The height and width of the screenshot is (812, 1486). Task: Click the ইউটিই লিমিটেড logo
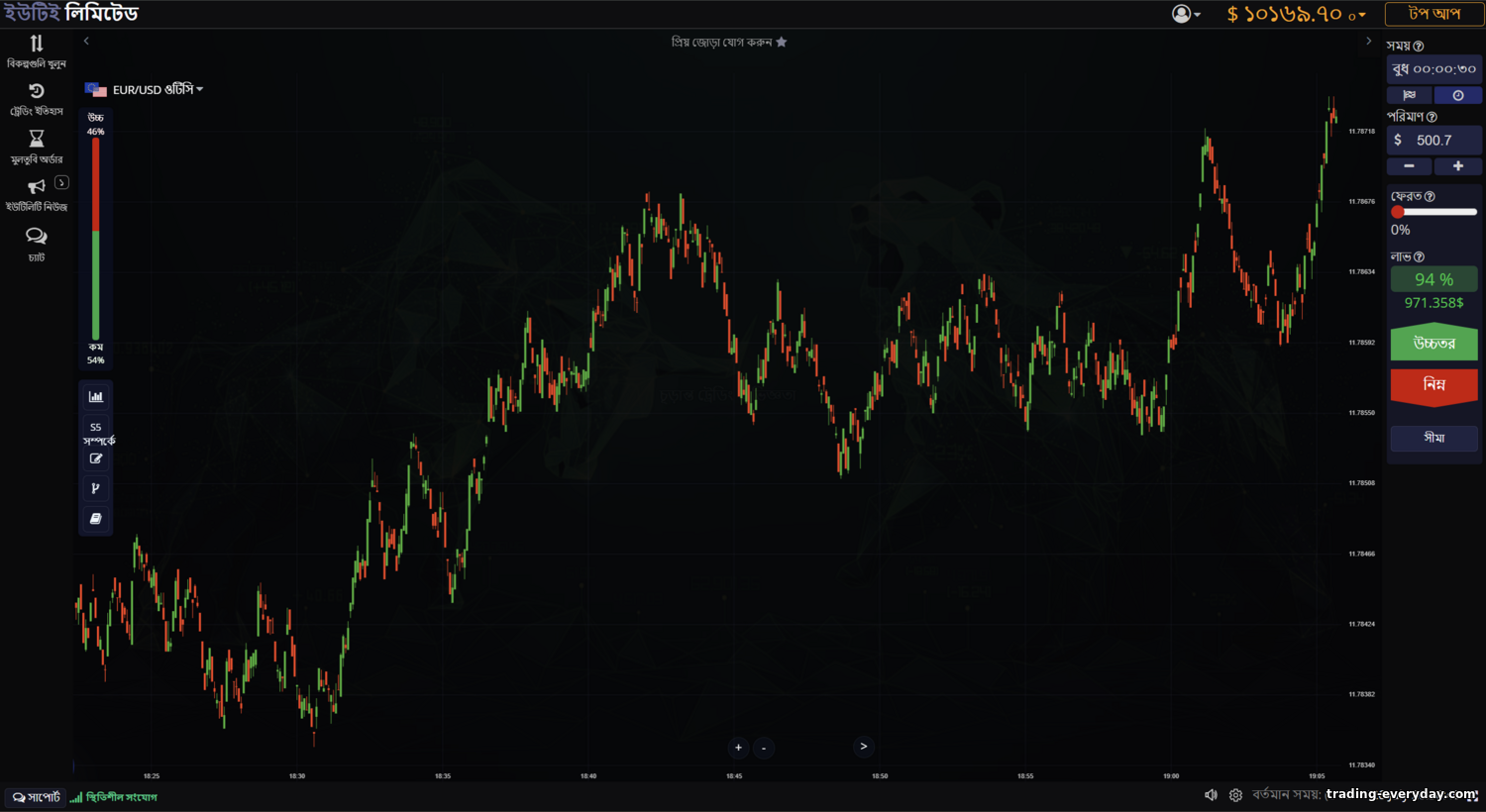coord(71,13)
